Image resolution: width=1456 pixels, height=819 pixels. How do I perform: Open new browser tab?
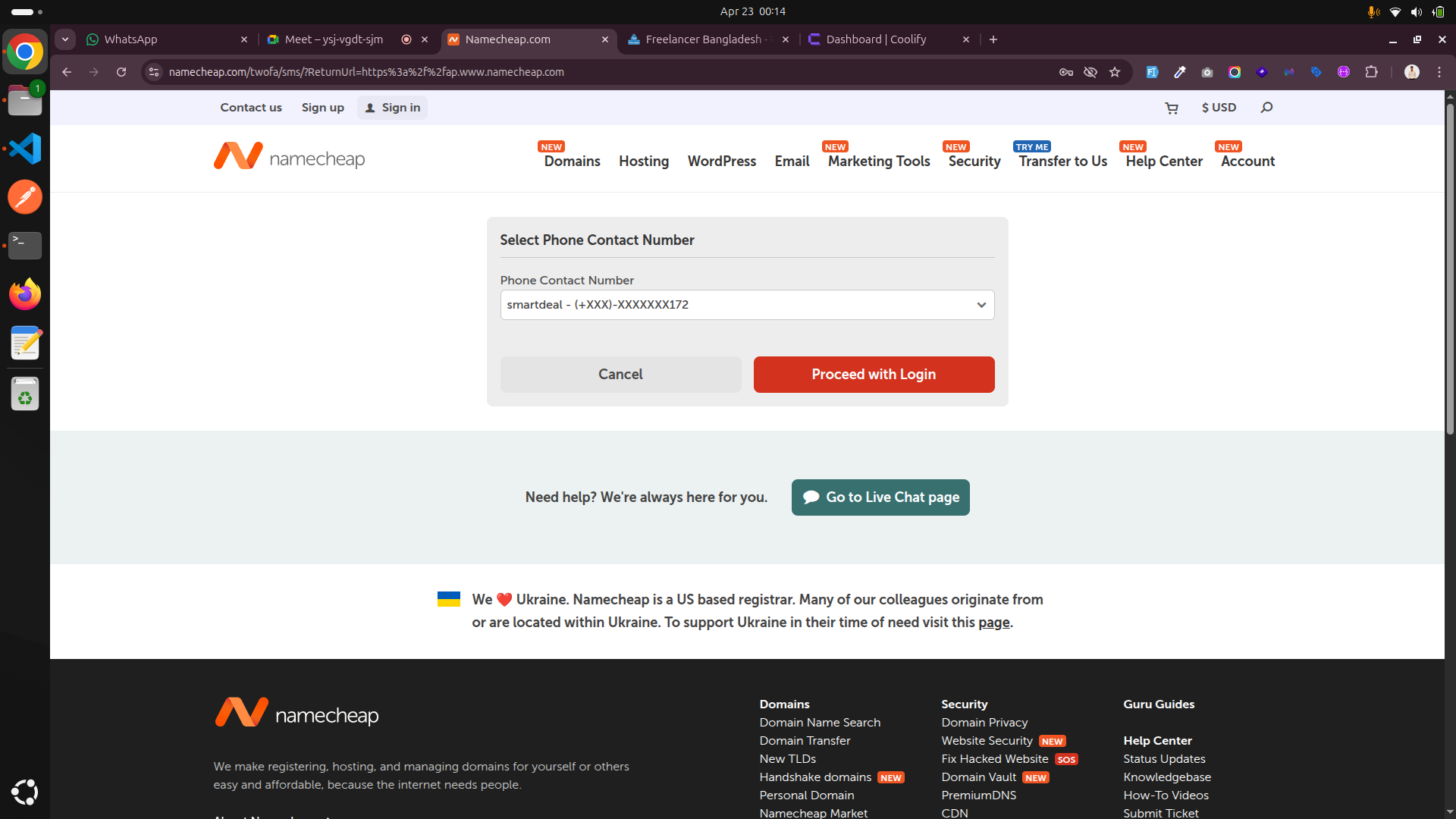click(x=993, y=39)
